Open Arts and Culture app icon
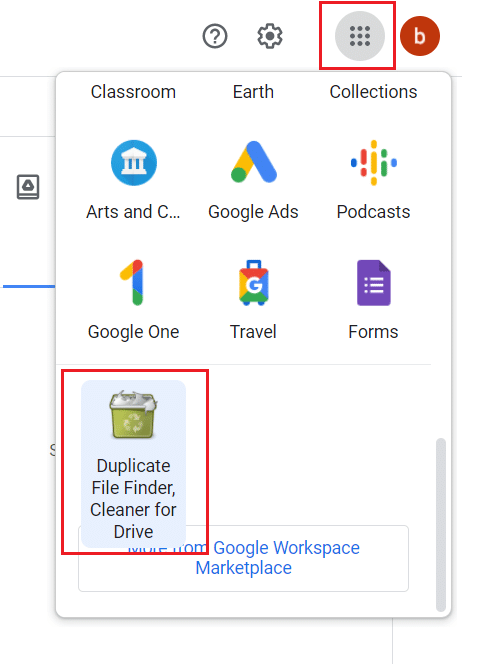 click(134, 163)
